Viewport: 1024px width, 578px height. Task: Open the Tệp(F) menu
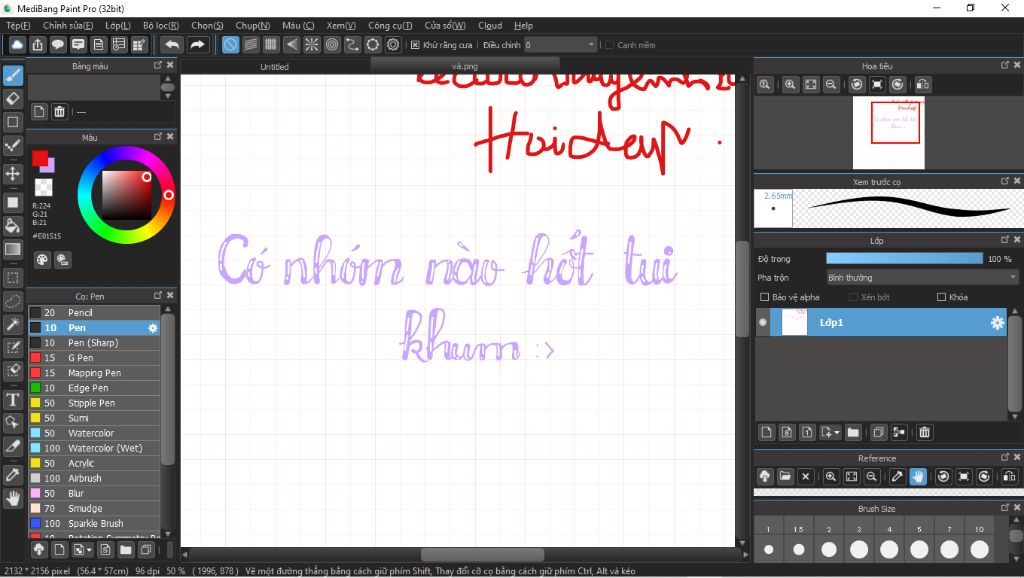pyautogui.click(x=18, y=25)
